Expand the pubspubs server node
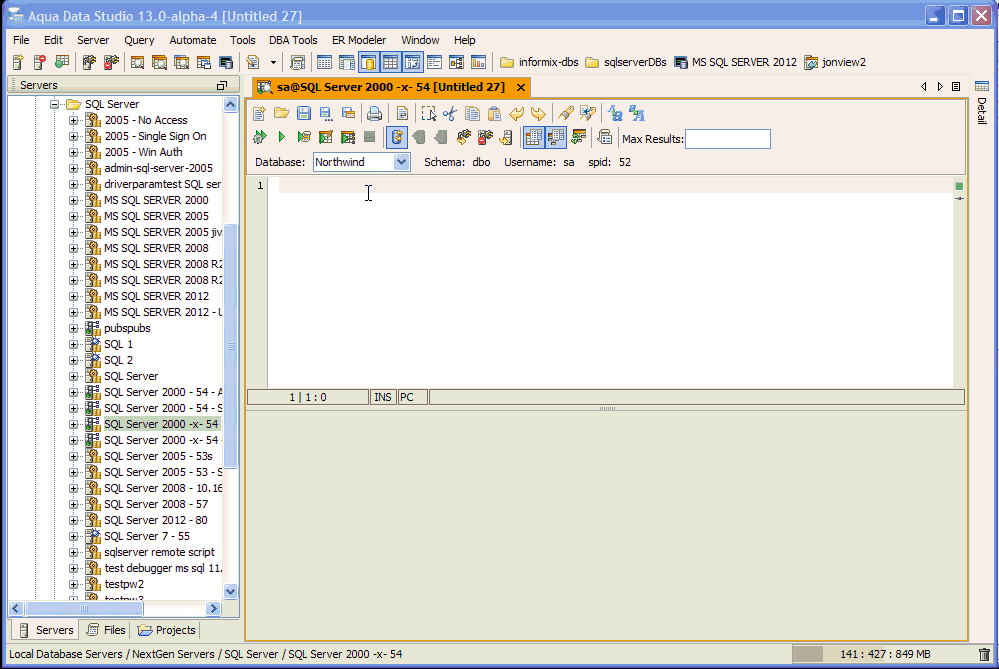 [x=73, y=328]
